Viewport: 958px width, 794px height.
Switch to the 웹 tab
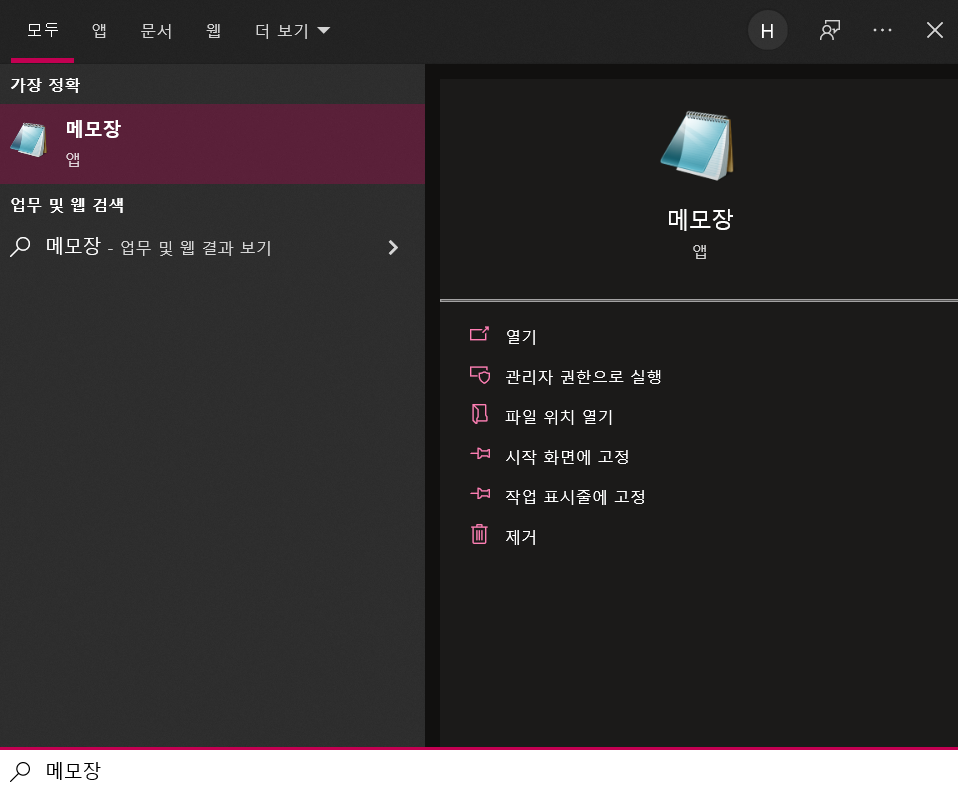point(213,30)
